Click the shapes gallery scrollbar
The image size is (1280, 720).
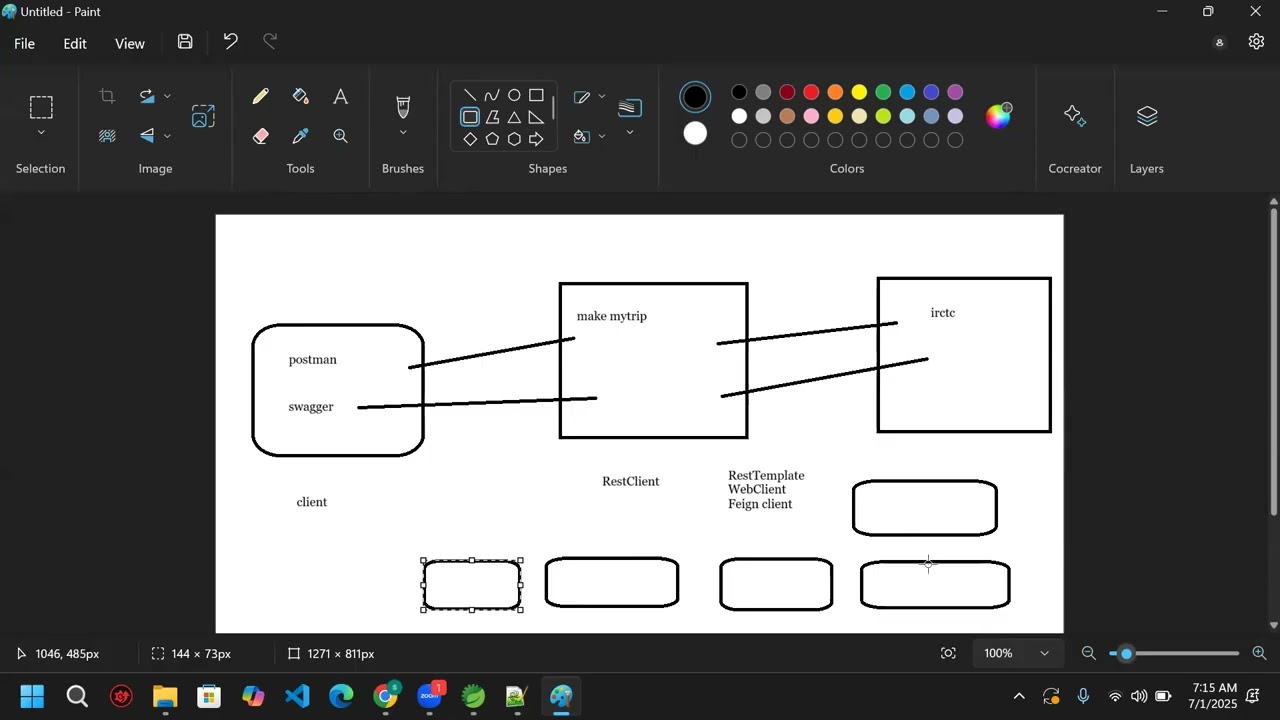tap(553, 108)
